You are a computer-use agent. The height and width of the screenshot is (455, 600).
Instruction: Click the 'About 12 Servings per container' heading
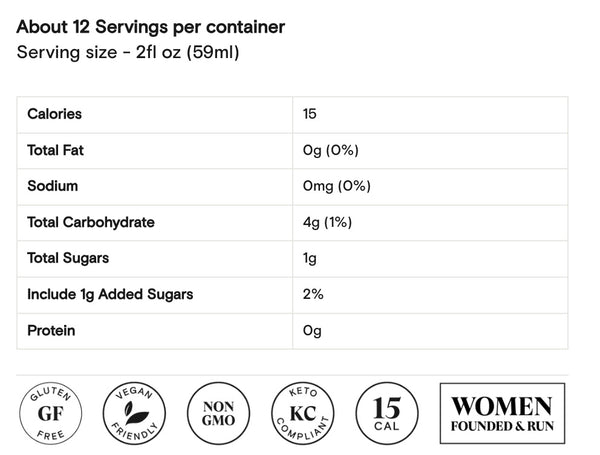click(x=151, y=27)
